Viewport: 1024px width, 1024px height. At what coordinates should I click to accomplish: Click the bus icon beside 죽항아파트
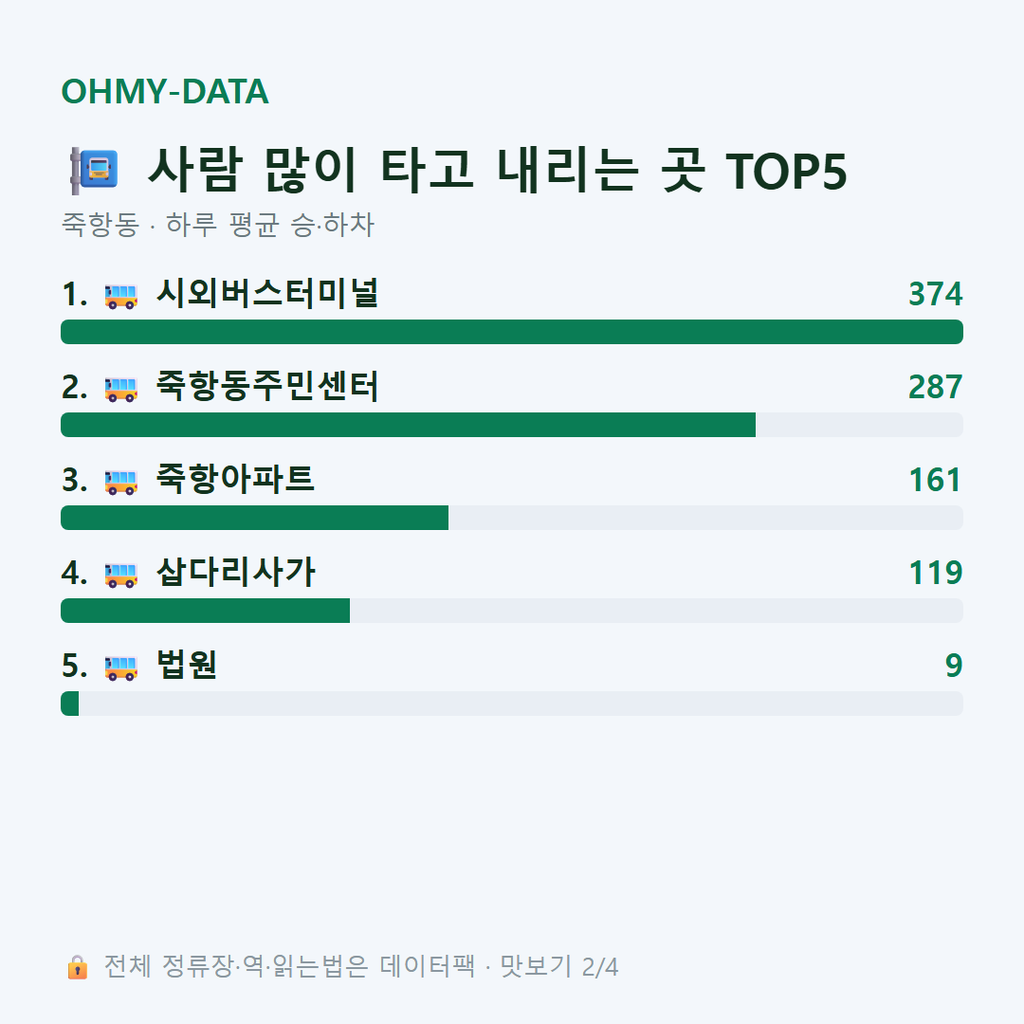coord(121,482)
